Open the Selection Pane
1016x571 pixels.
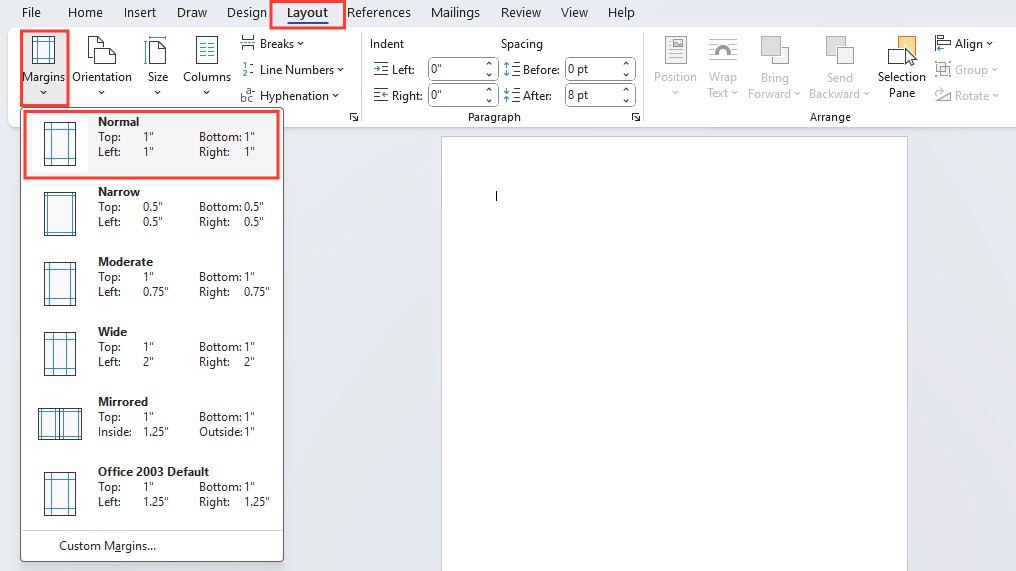coord(902,67)
